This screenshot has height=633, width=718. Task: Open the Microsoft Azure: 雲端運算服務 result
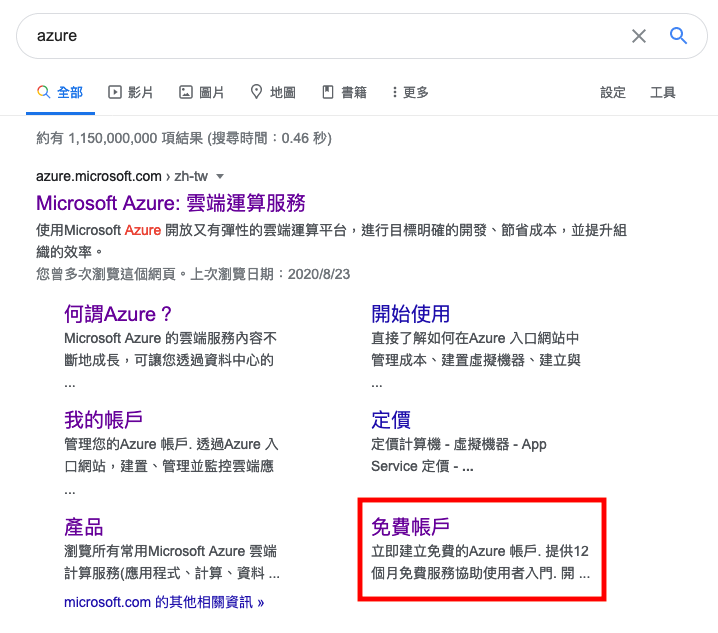[171, 203]
